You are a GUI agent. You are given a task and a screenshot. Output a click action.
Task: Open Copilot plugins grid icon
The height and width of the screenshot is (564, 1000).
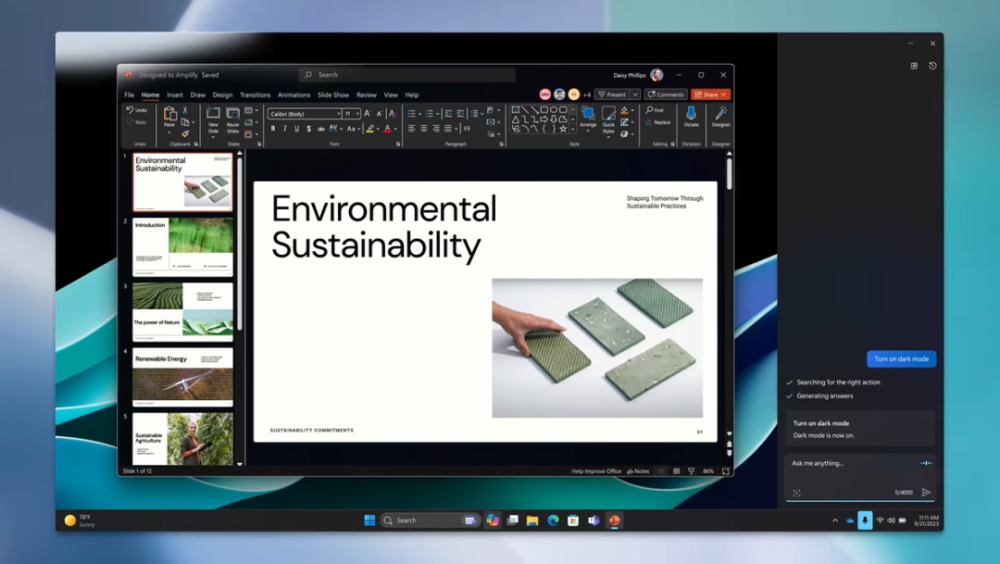914,66
